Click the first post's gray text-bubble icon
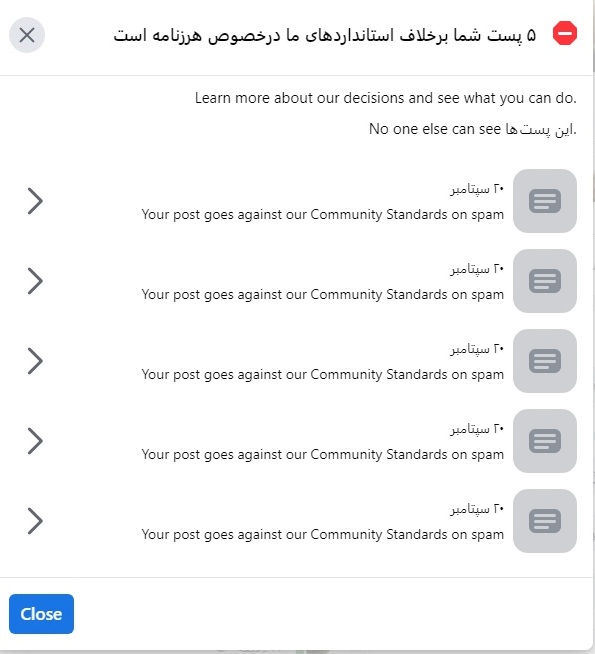This screenshot has height=654, width=595. (545, 201)
